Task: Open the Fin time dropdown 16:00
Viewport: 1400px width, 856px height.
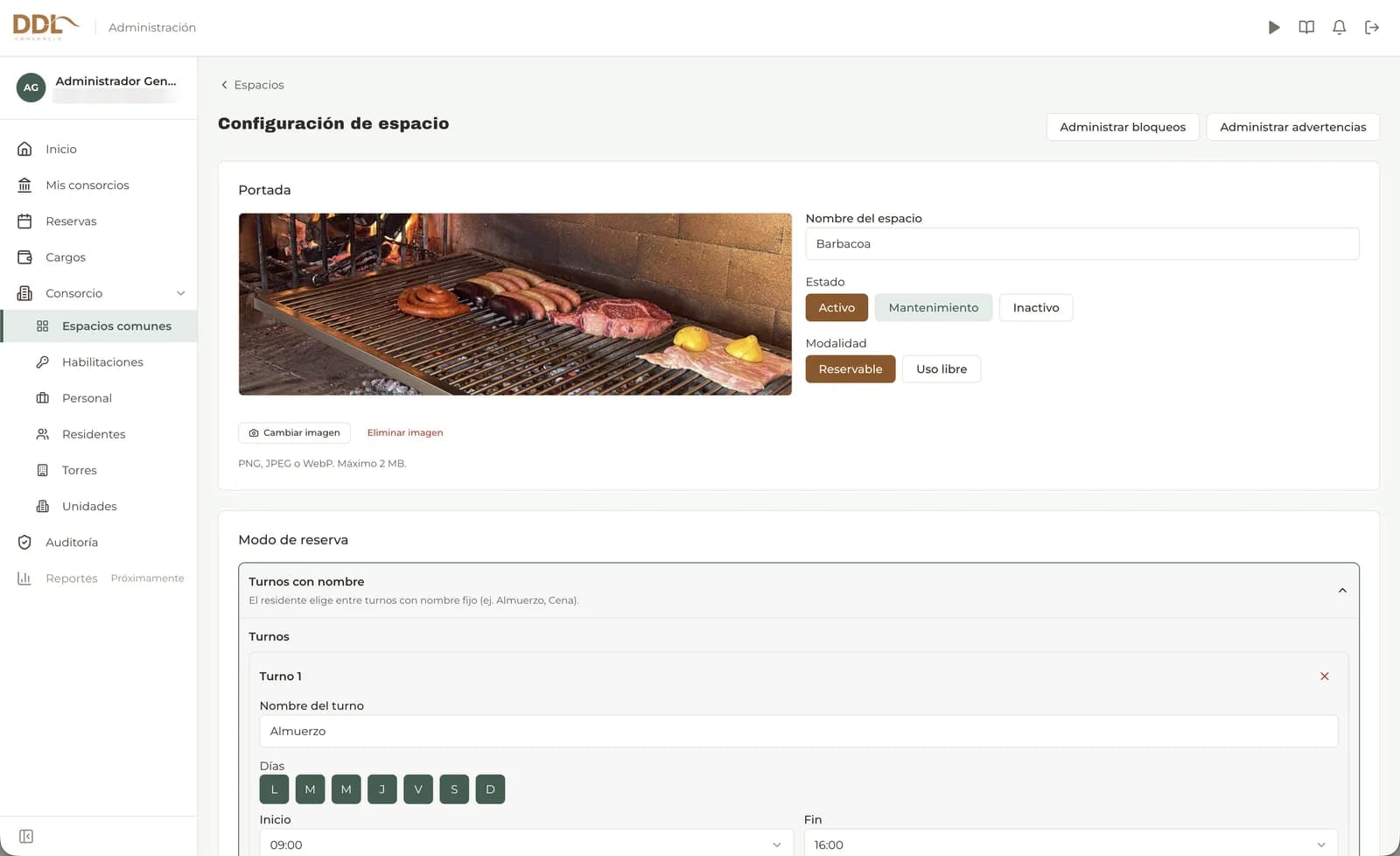Action: click(x=1070, y=845)
